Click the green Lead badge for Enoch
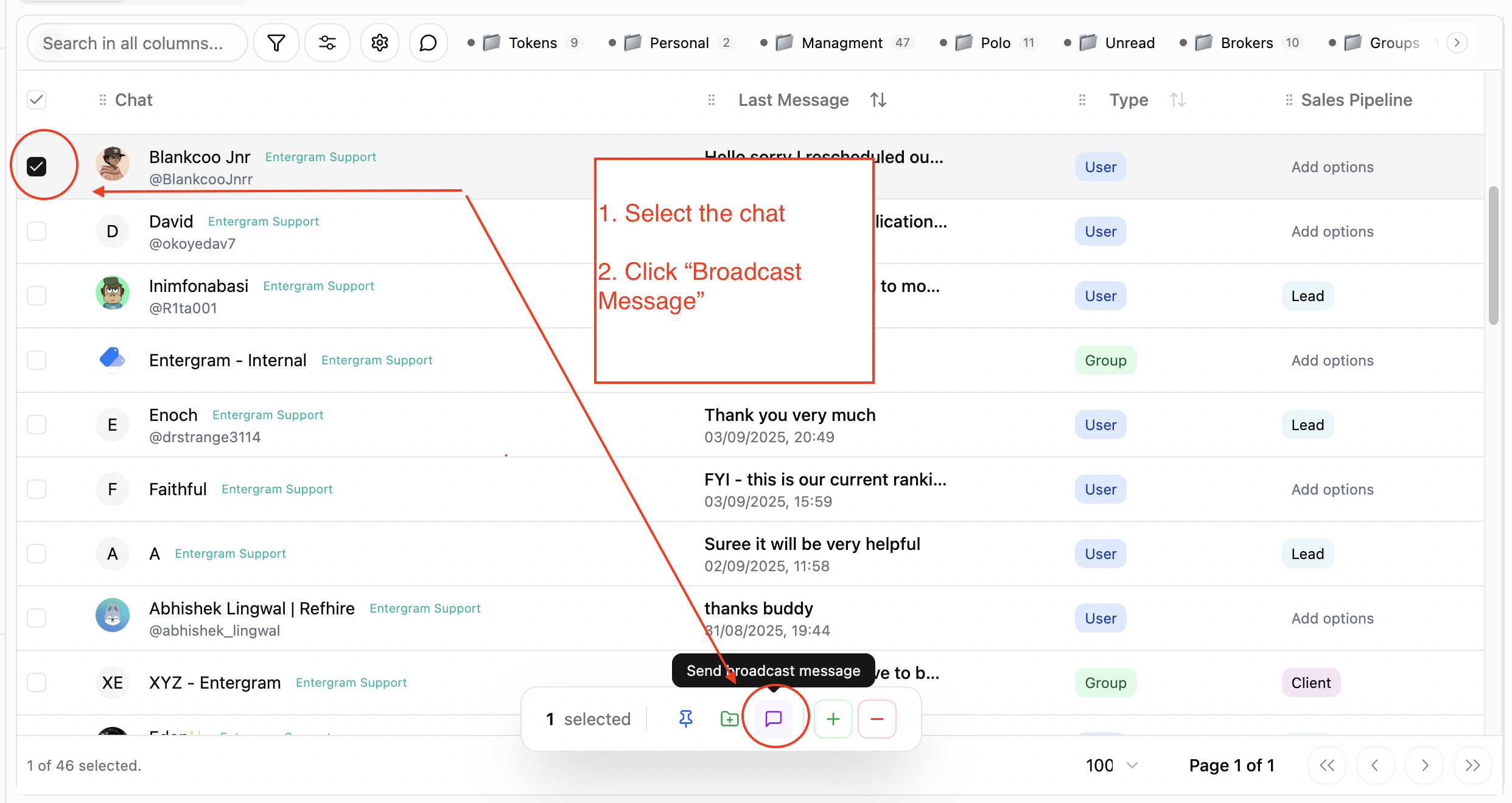 1307,425
